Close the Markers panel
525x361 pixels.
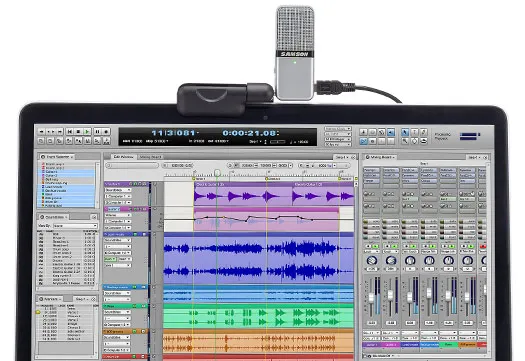[x=93, y=299]
